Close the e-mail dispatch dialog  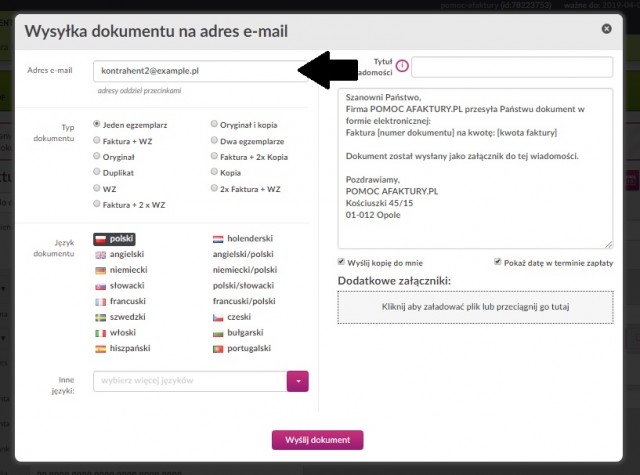[x=607, y=29]
